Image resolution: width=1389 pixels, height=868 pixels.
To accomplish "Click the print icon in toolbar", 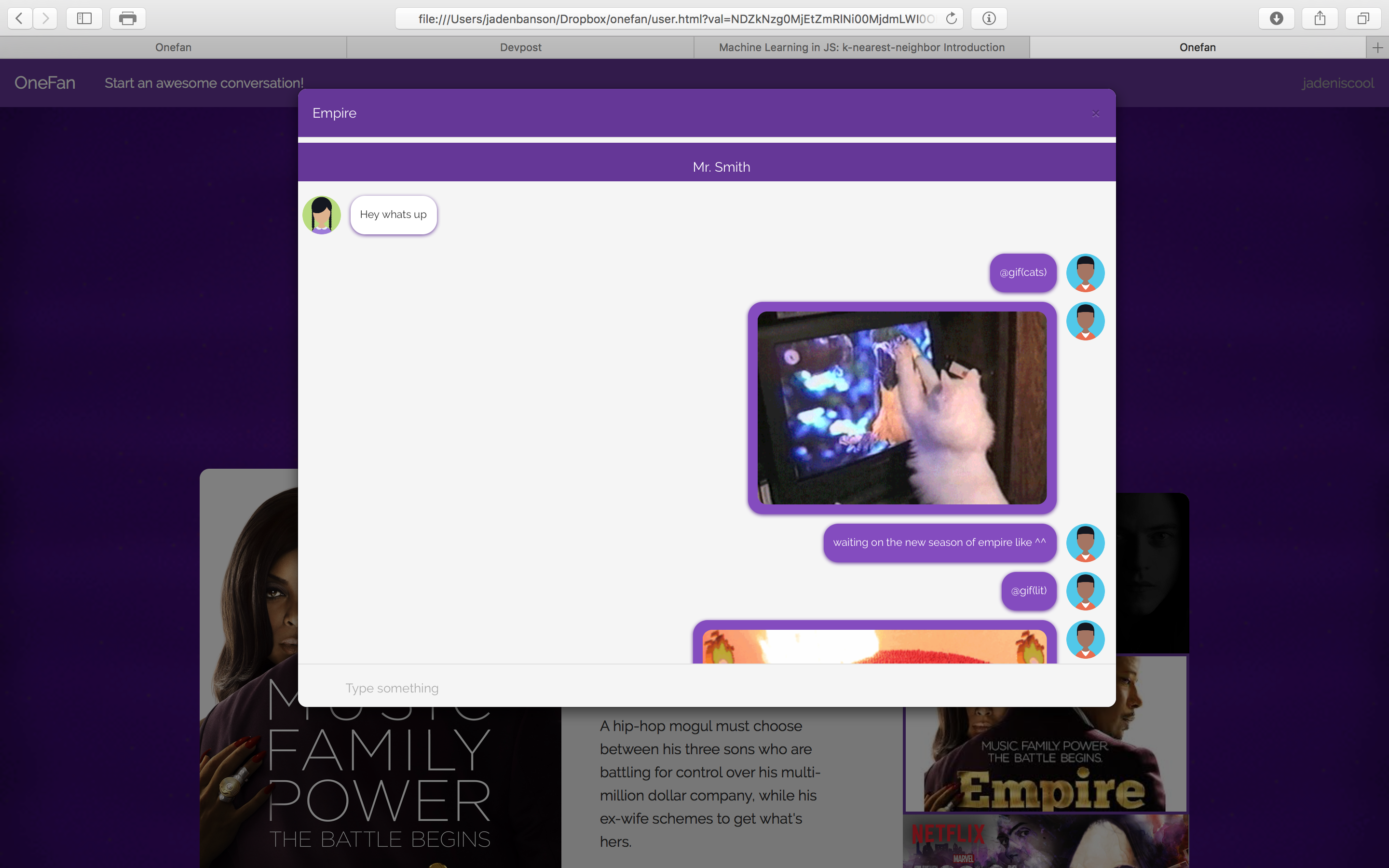I will point(127,18).
